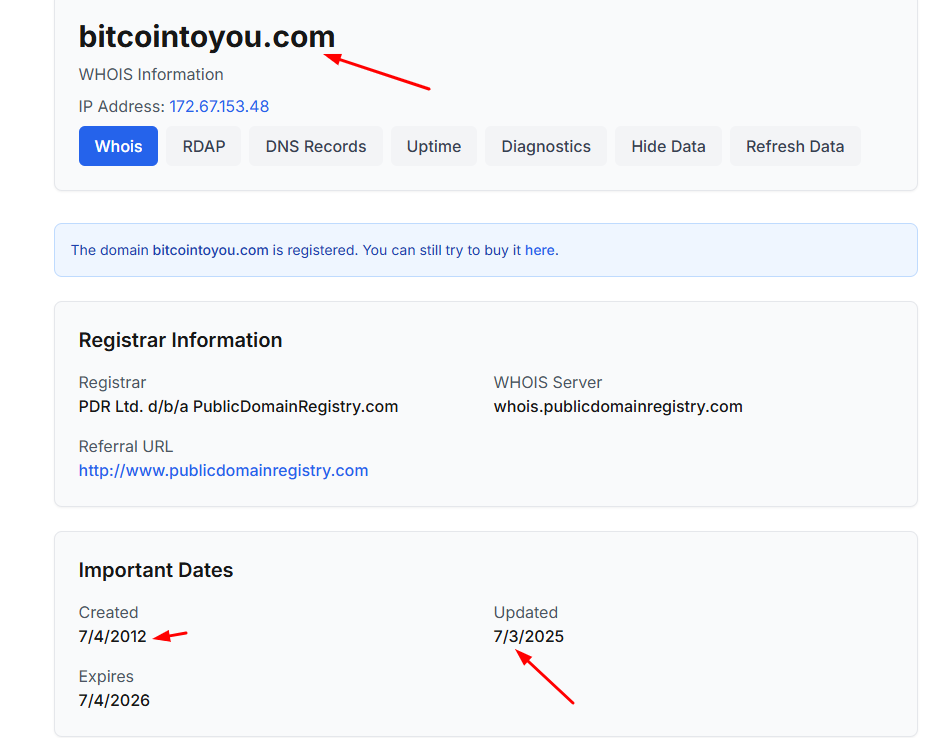The width and height of the screenshot is (926, 738).
Task: Click the Important Dates heading
Action: coord(156,570)
